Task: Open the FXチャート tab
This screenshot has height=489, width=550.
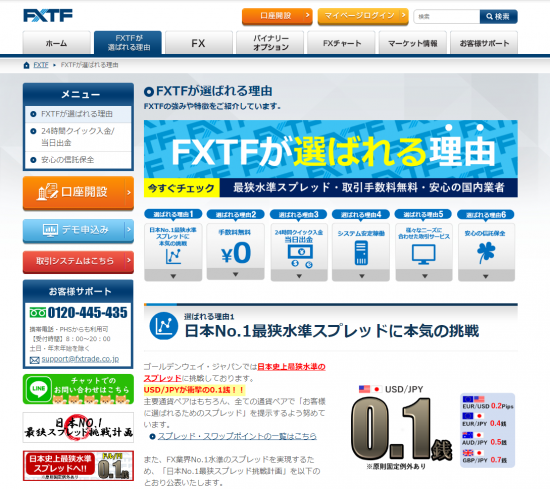Action: pyautogui.click(x=341, y=43)
